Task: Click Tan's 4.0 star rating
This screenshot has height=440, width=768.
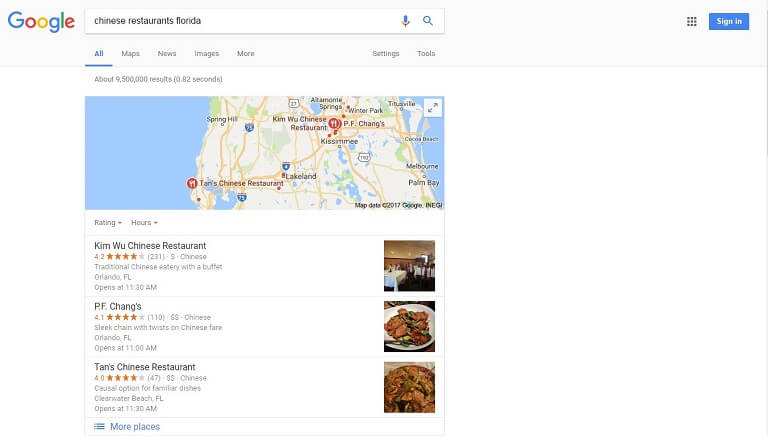Action: point(119,378)
